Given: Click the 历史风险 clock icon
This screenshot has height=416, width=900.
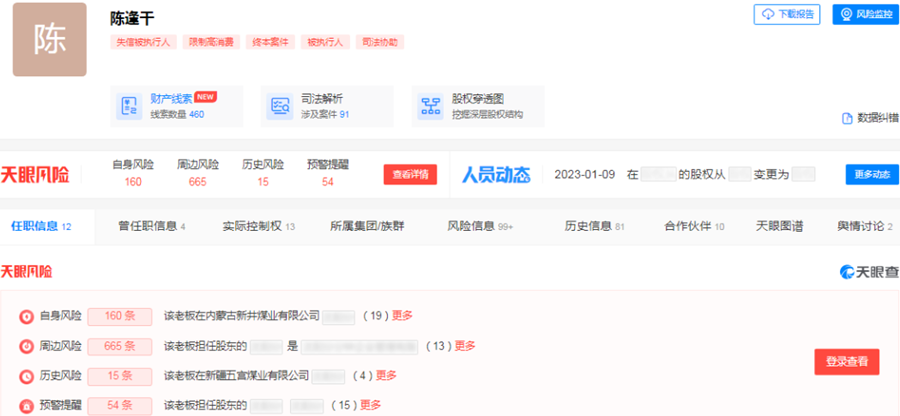Looking at the screenshot, I should pos(26,376).
